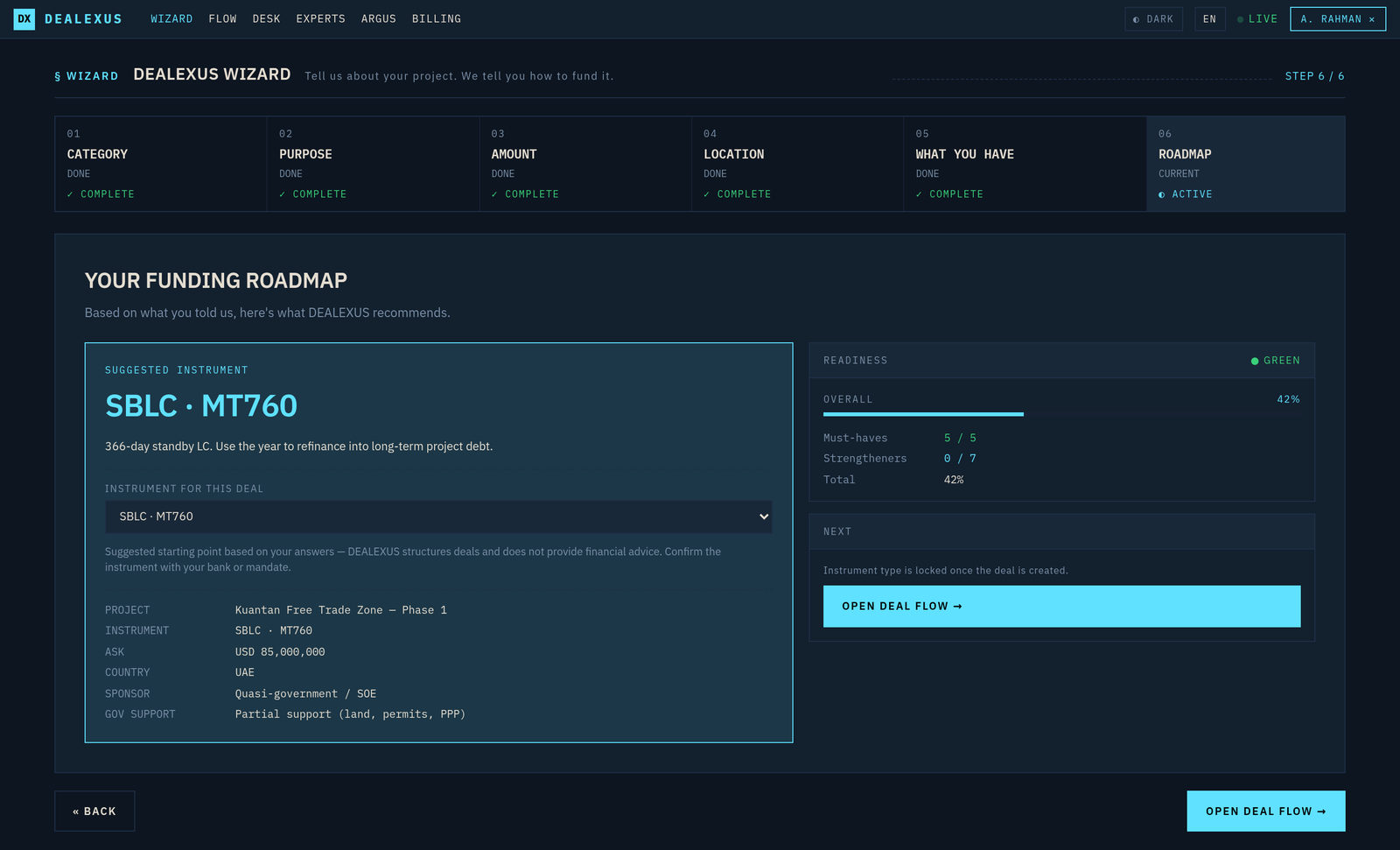The height and width of the screenshot is (850, 1400).
Task: Toggle the DARK theme switch
Action: 1153,19
